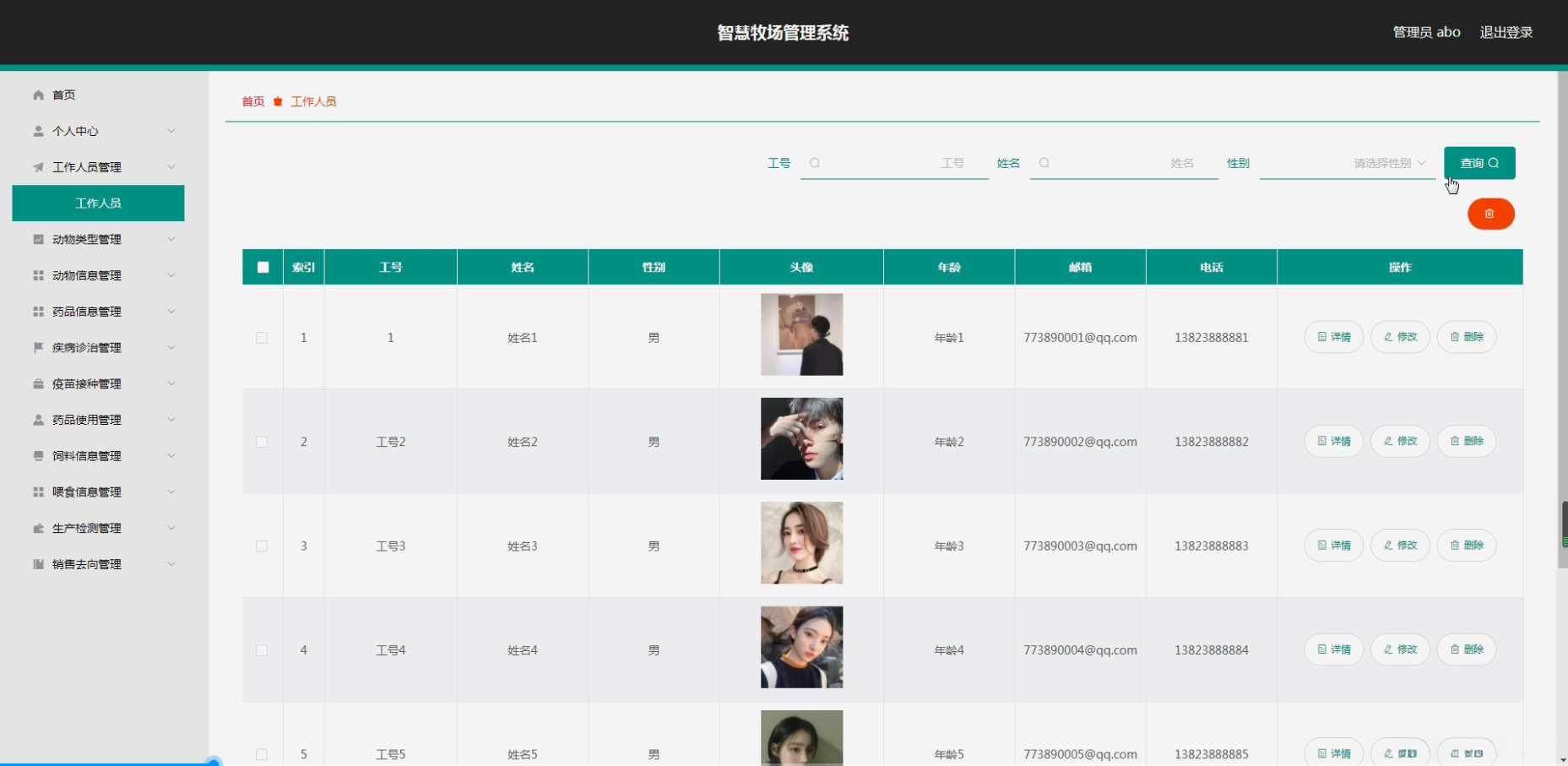1568x766 pixels.
Task: Toggle the select-all checkbox in table header
Action: [x=263, y=267]
